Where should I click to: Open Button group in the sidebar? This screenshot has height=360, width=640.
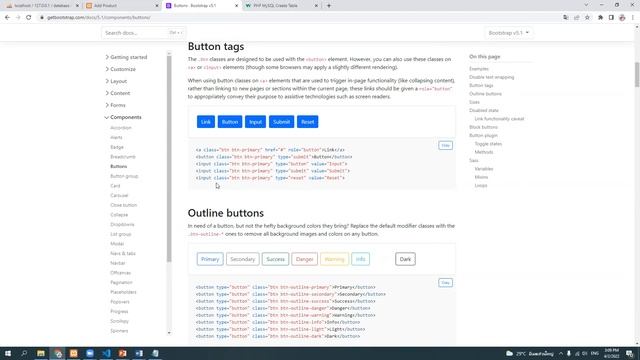(124, 176)
